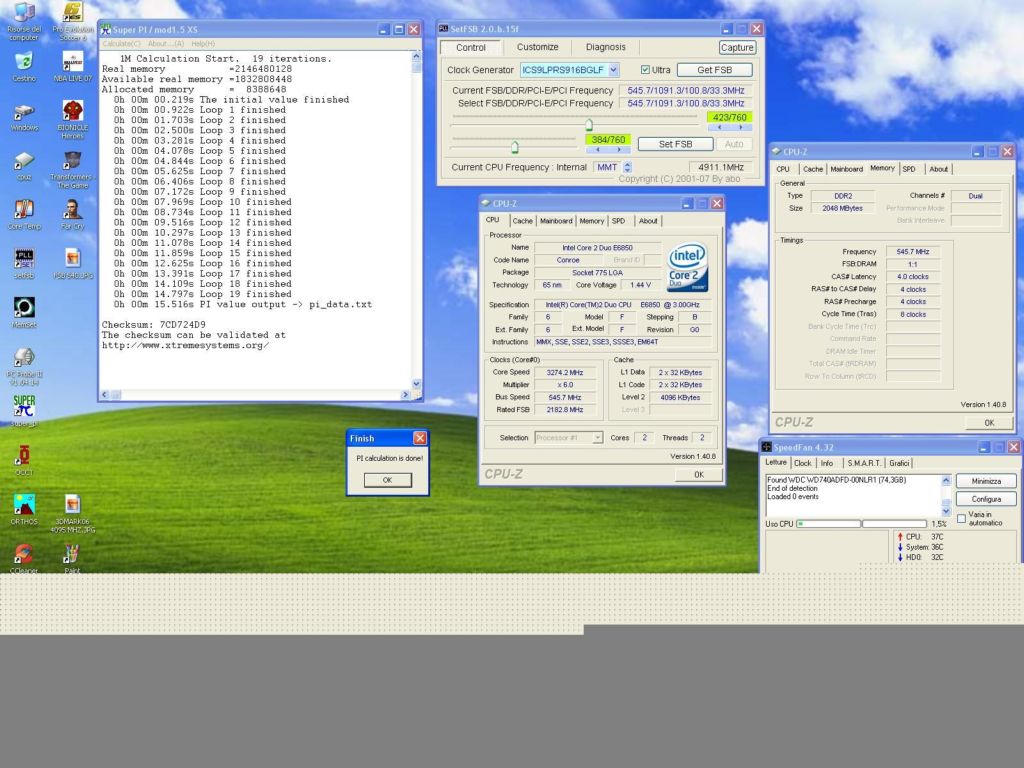Image resolution: width=1024 pixels, height=768 pixels.
Task: Open the MemSet desktop icon
Action: (24, 312)
